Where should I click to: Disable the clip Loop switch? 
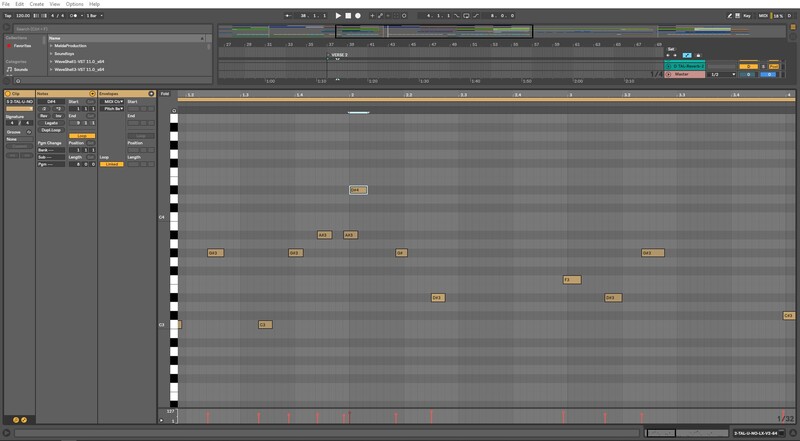pos(82,136)
